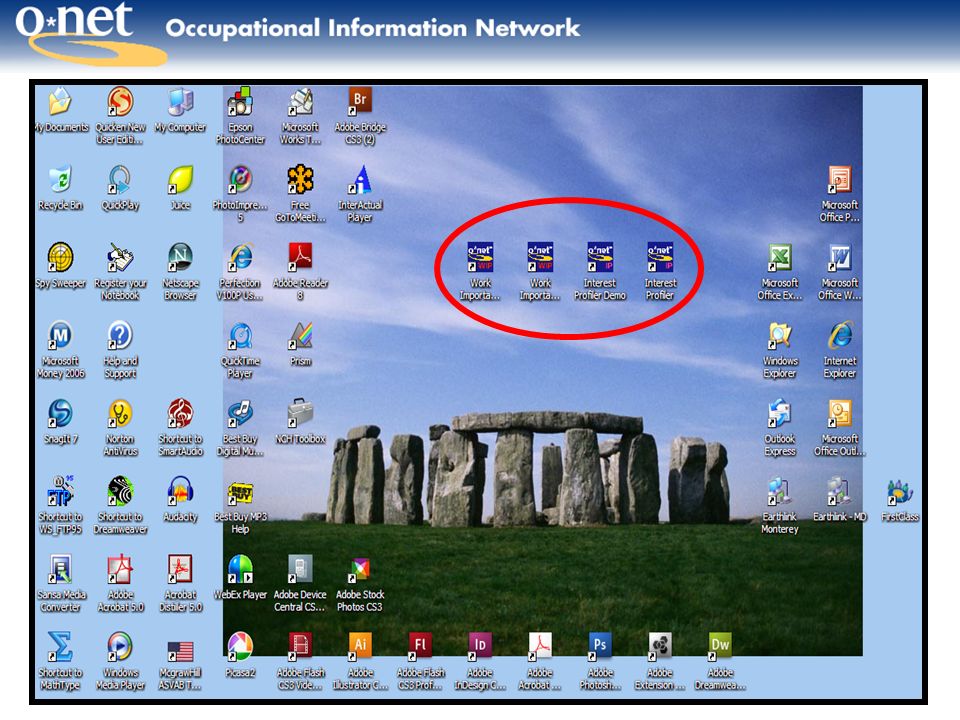Viewport: 960px width, 720px height.
Task: Launch Adobe Reader 8 shortcut
Action: pyautogui.click(x=300, y=257)
